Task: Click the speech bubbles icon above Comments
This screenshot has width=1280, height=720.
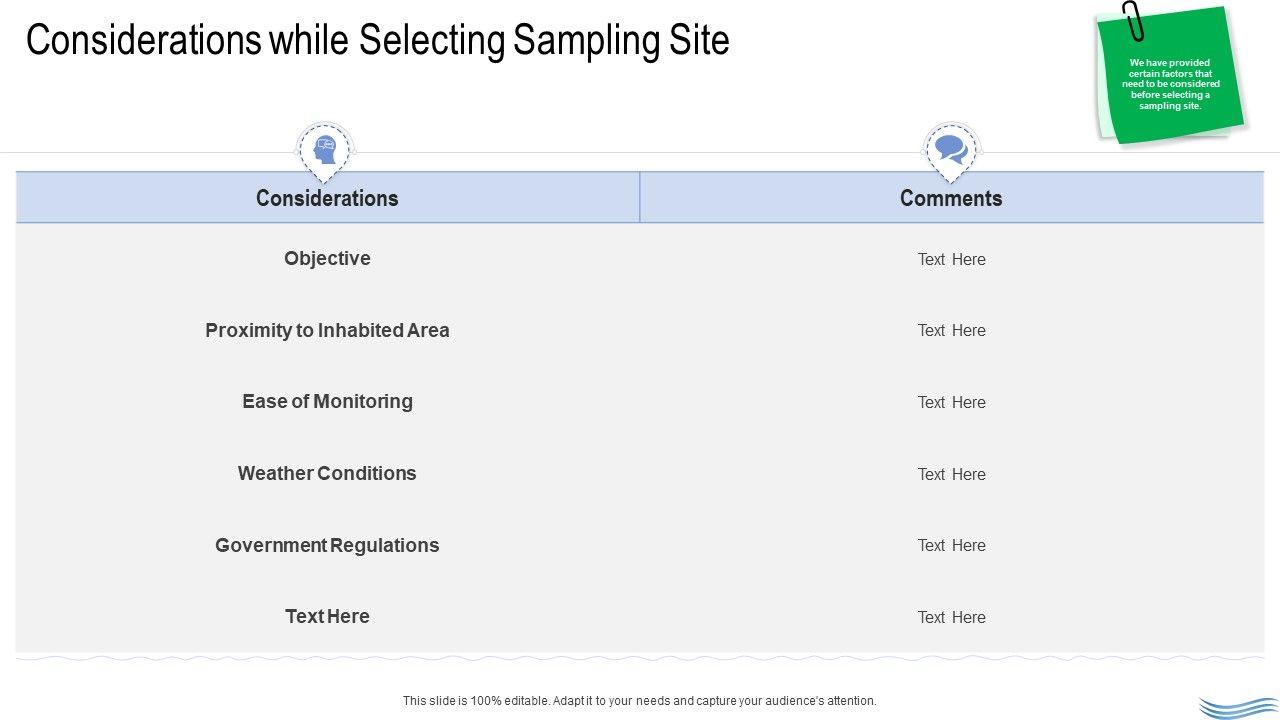Action: click(x=950, y=150)
